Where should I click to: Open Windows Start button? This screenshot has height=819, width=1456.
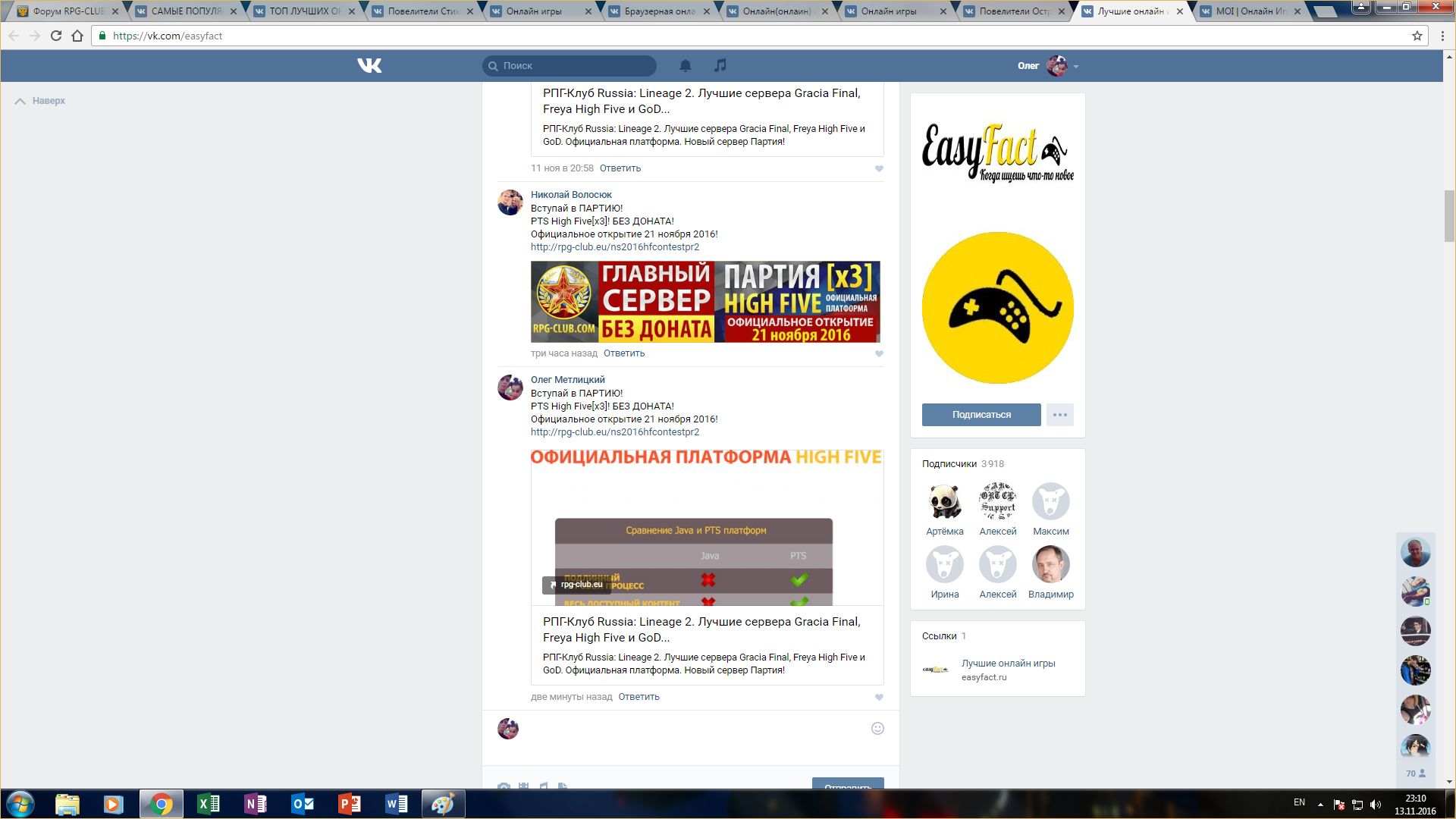20,804
